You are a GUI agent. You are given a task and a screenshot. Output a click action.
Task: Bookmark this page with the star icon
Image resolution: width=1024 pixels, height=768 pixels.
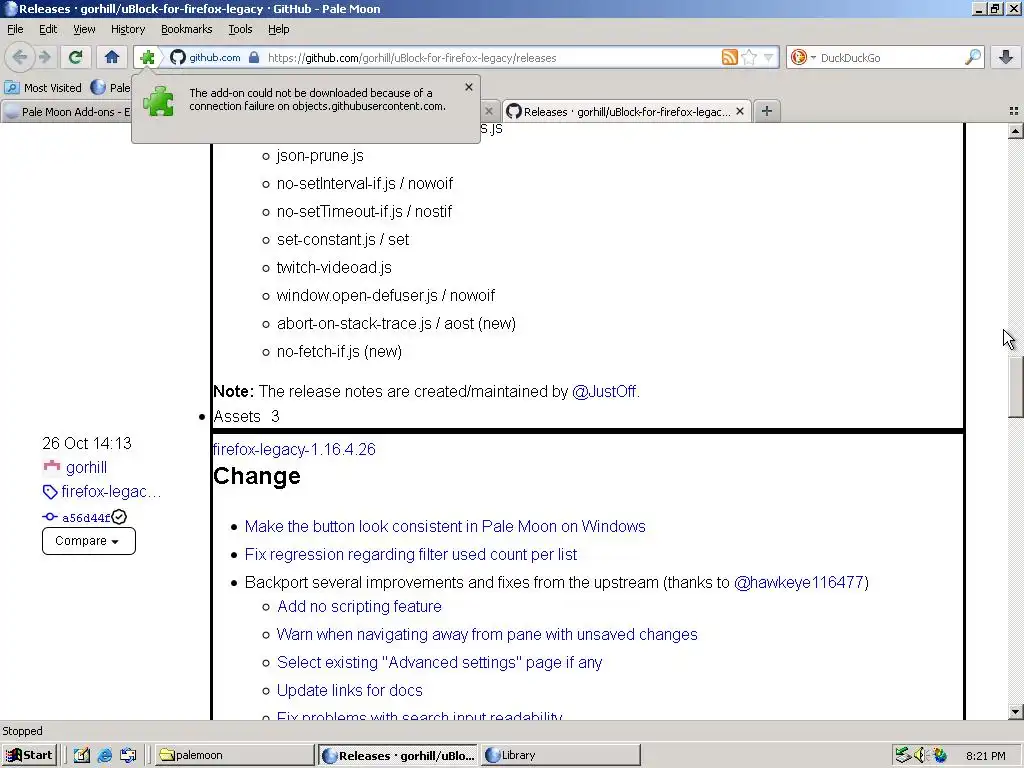click(749, 57)
